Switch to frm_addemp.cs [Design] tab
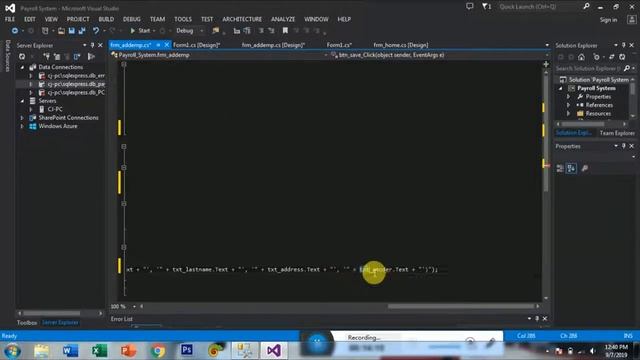The height and width of the screenshot is (360, 640). pyautogui.click(x=273, y=45)
